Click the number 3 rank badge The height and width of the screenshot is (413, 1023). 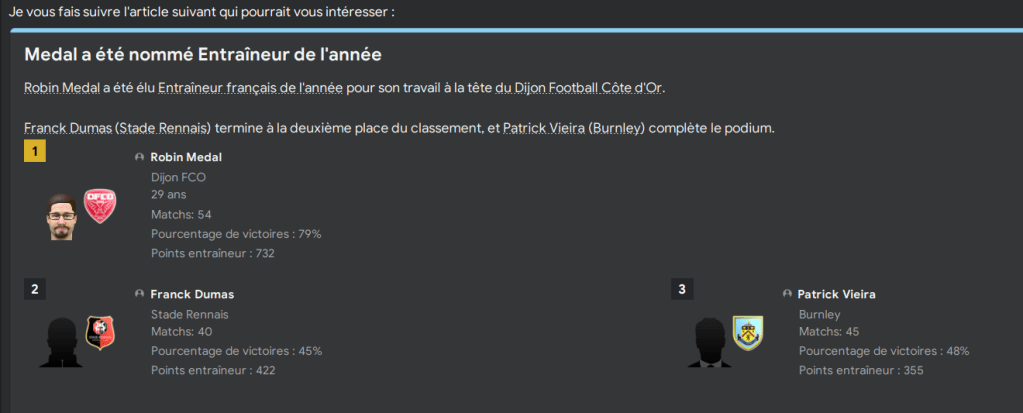(x=682, y=289)
